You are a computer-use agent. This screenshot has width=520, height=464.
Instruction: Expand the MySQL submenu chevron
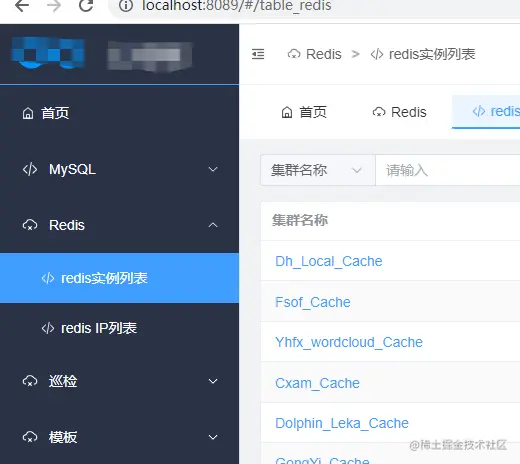[x=213, y=169]
